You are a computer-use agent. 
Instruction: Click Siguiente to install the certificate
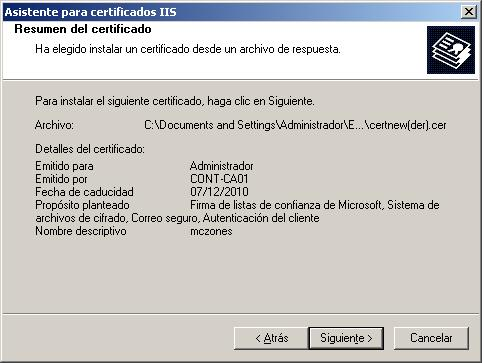[x=346, y=338]
